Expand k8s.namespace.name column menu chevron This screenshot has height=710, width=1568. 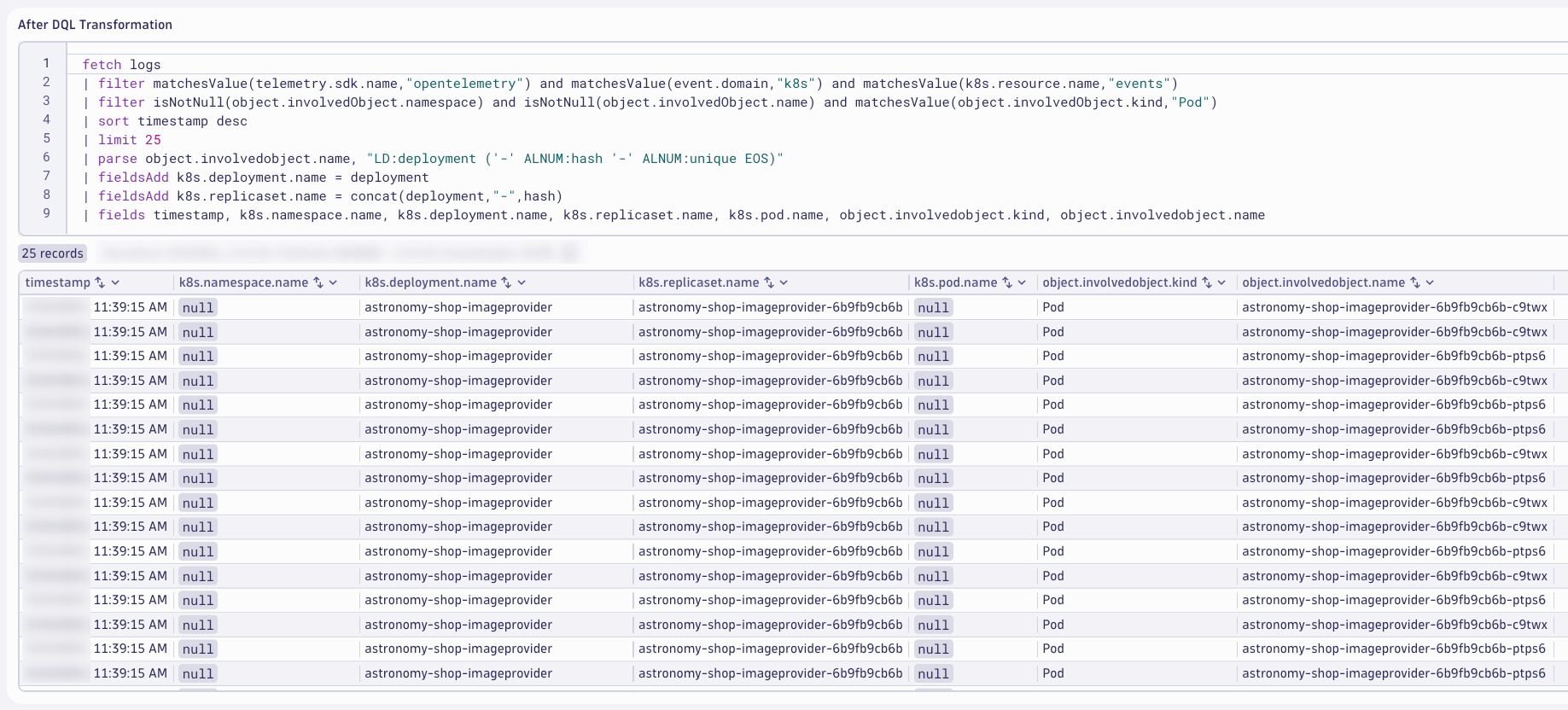pos(333,282)
